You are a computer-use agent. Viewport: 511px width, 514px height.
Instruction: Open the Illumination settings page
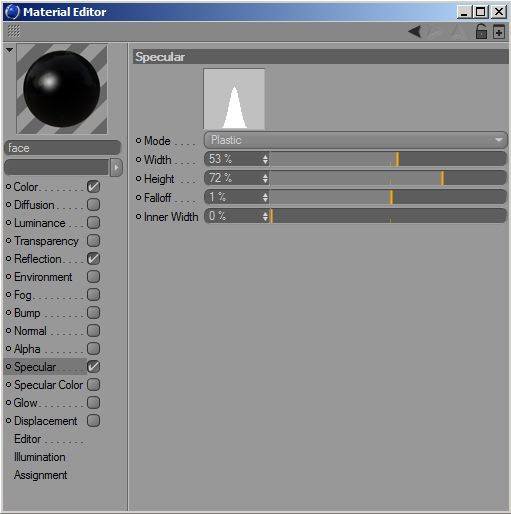40,457
